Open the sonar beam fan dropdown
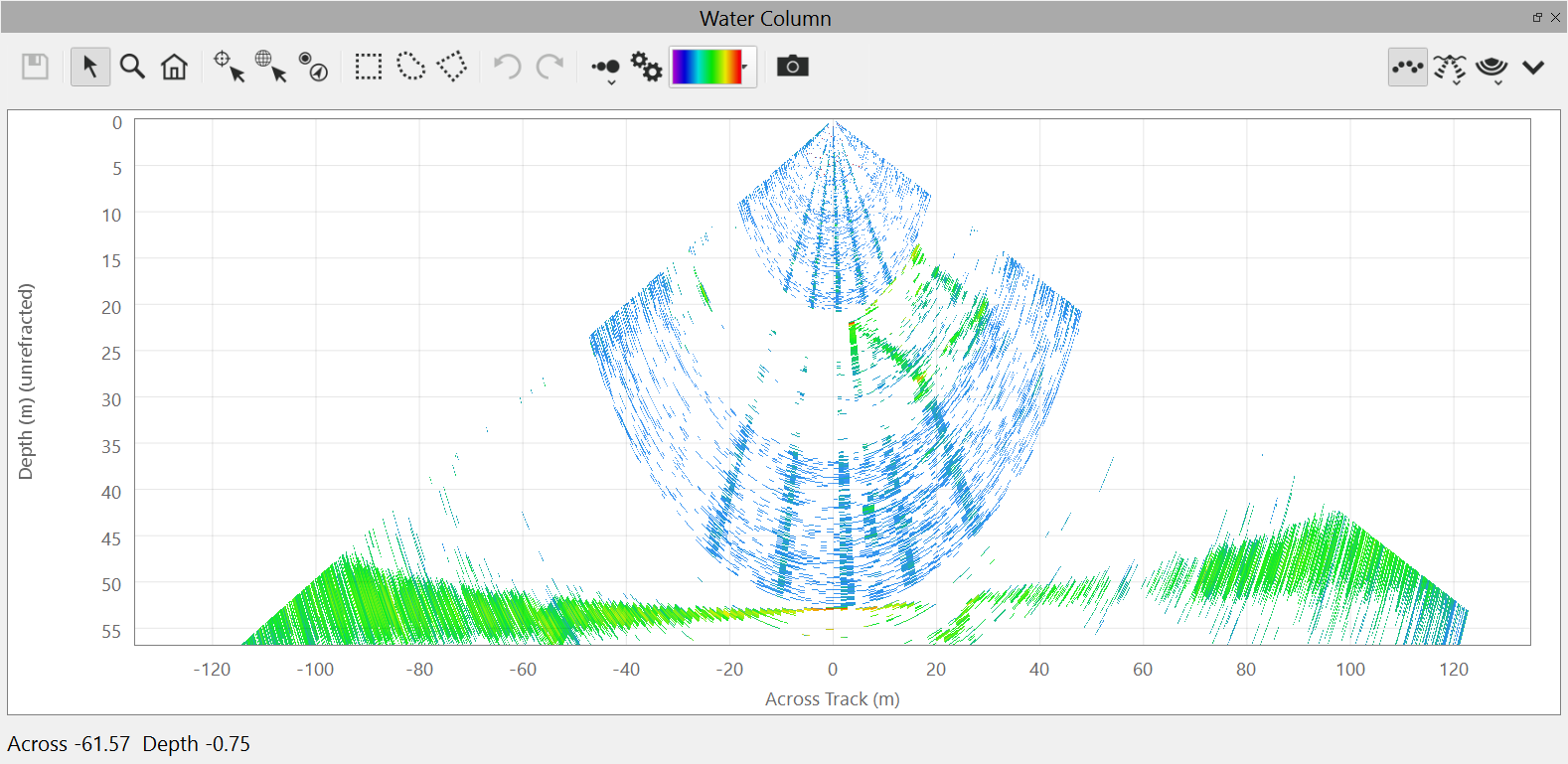 [x=1450, y=69]
